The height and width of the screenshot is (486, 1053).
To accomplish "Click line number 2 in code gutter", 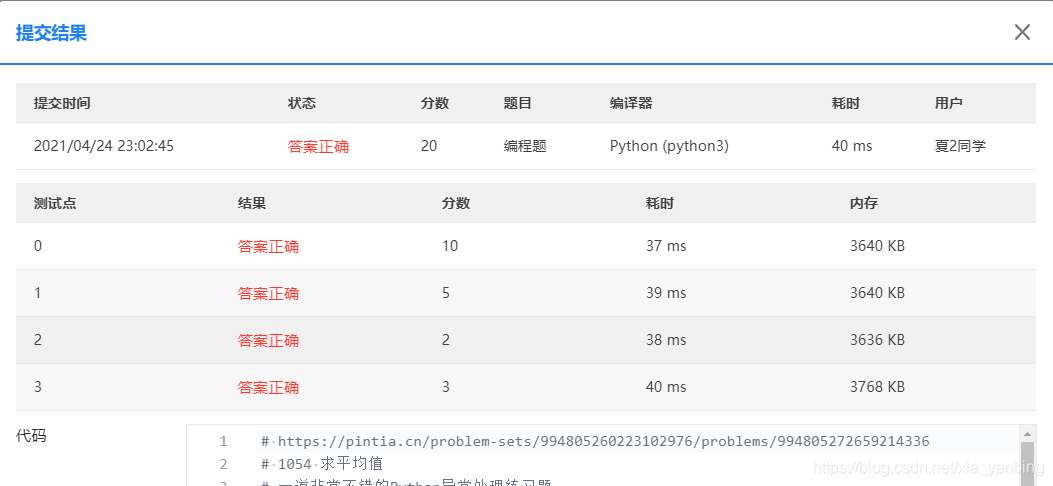I will (x=224, y=464).
